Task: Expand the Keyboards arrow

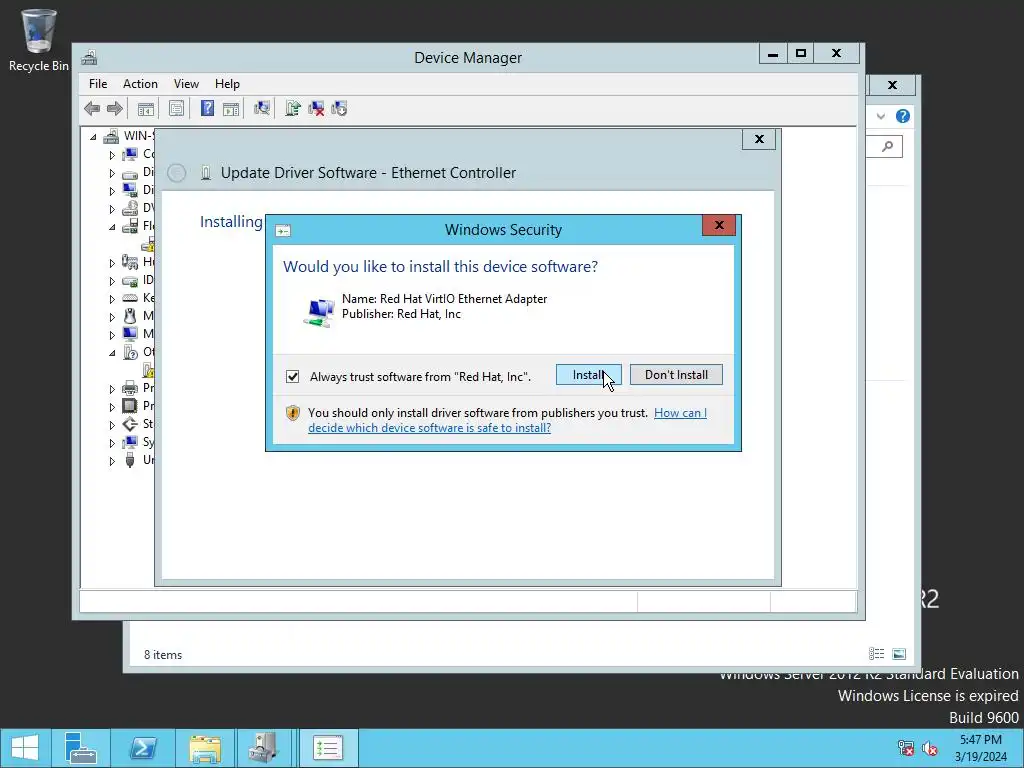Action: pyautogui.click(x=112, y=298)
